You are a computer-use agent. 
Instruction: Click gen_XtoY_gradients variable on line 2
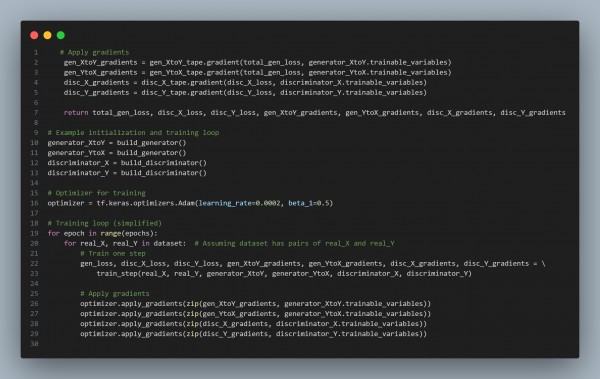coord(100,62)
